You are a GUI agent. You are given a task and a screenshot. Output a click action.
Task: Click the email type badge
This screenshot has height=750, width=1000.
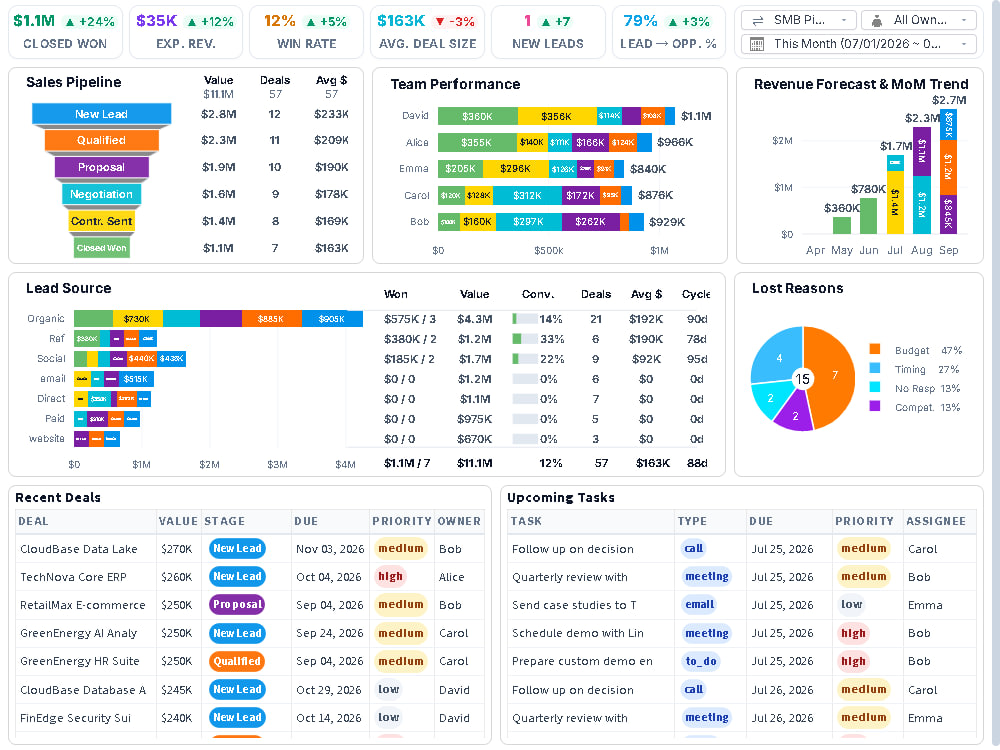tap(700, 605)
